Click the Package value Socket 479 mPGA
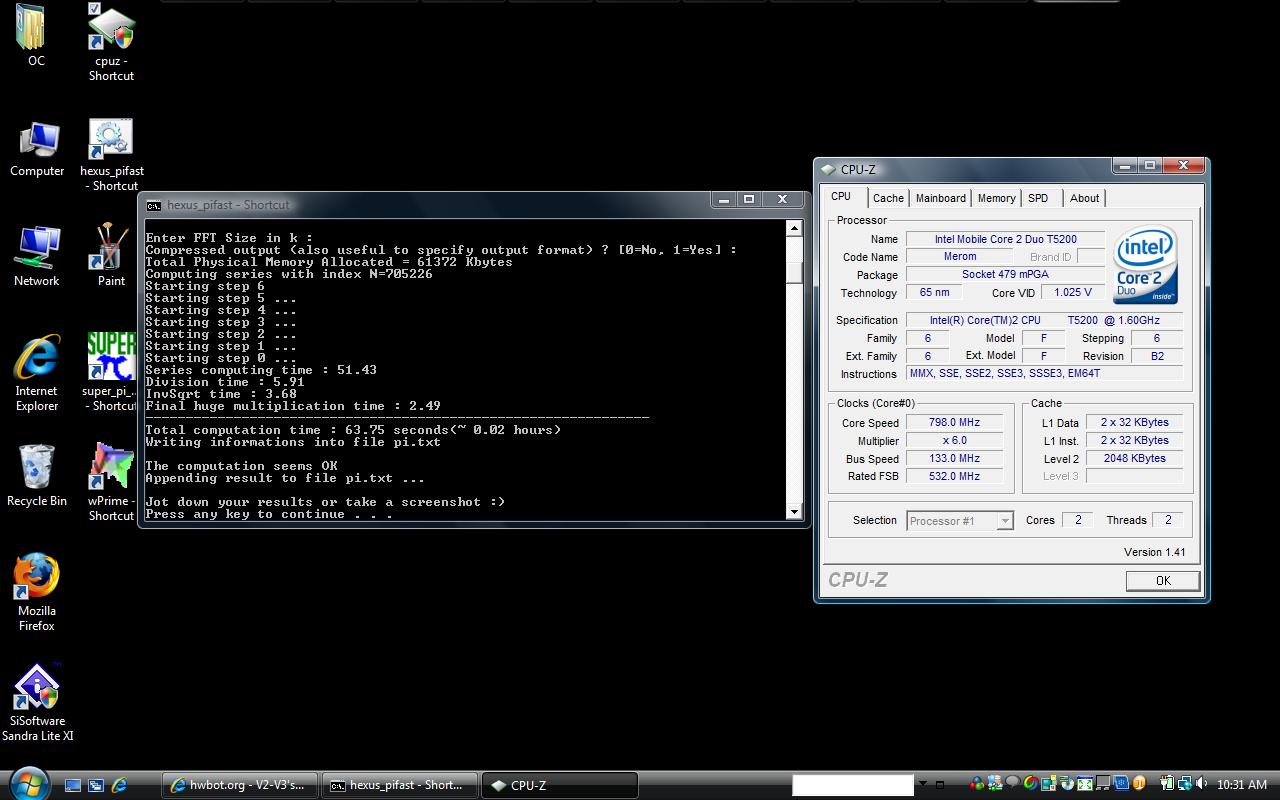This screenshot has width=1280, height=800. click(x=1005, y=275)
